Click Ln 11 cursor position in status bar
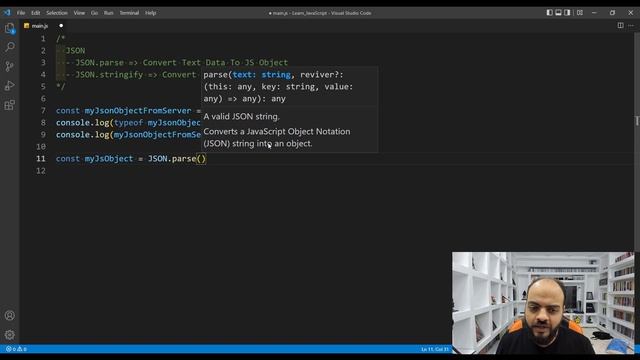640x360 pixels. tap(435, 349)
